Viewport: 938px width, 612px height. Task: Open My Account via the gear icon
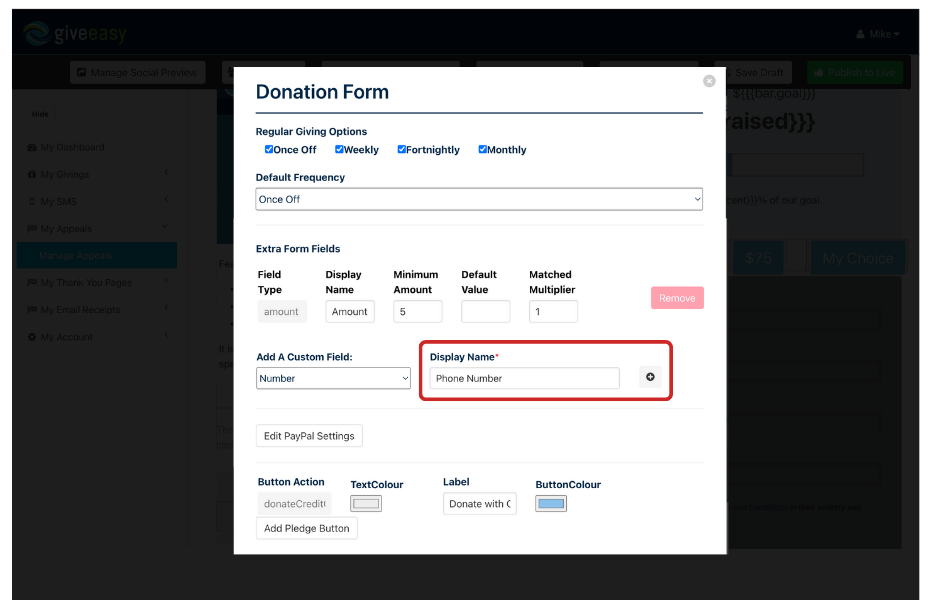click(x=31, y=337)
